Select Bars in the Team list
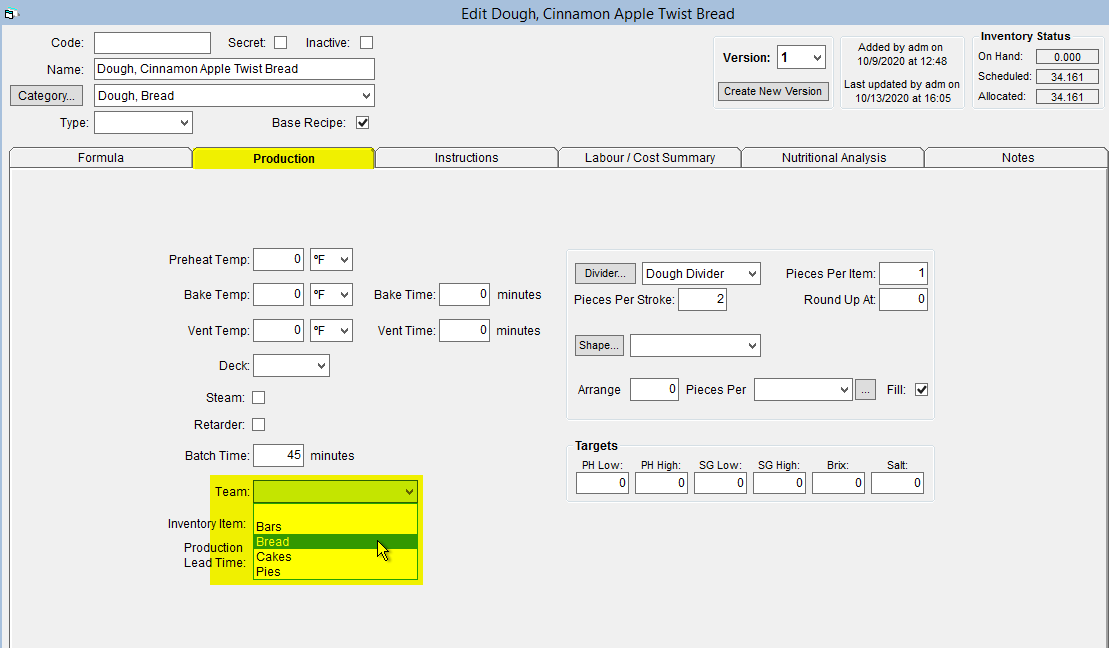Screen dimensions: 1109x648 pyautogui.click(x=335, y=527)
